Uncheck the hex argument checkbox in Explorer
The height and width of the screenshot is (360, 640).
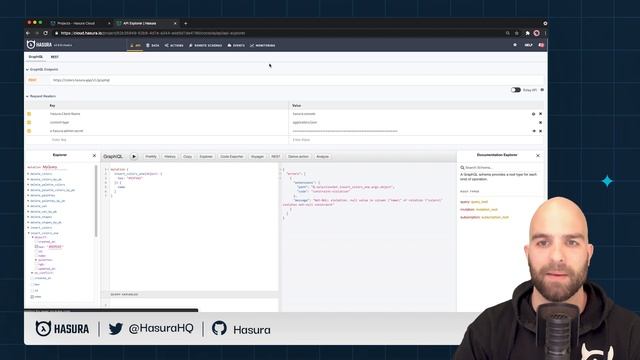point(36,247)
